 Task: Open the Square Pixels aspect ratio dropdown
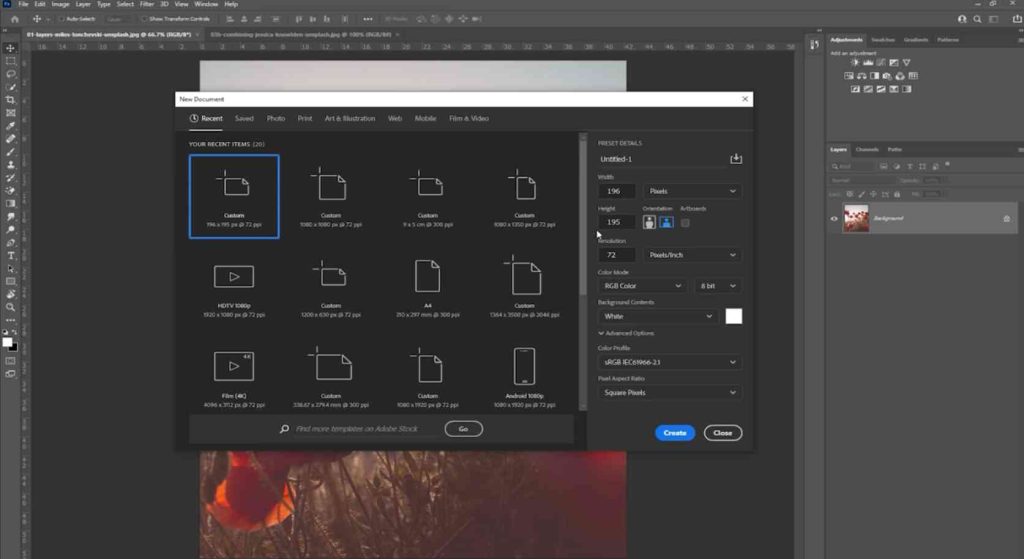tap(669, 392)
